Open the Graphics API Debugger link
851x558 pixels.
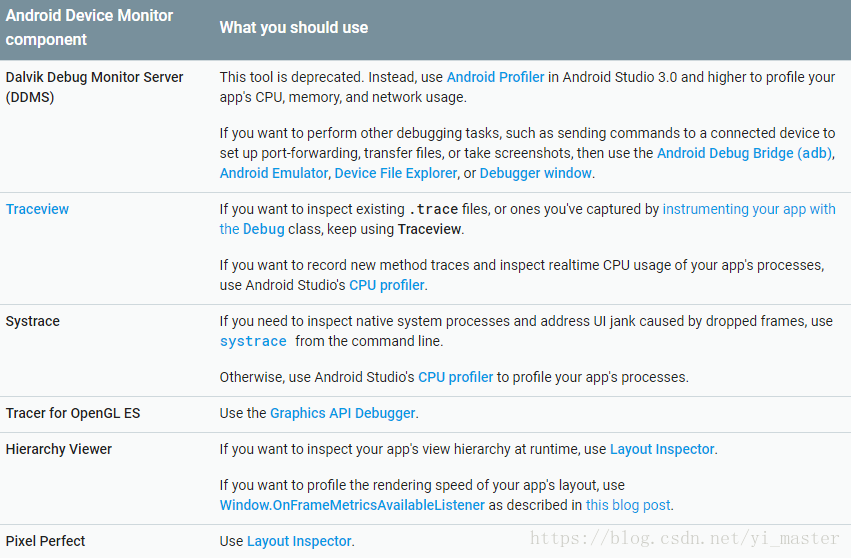(x=342, y=413)
